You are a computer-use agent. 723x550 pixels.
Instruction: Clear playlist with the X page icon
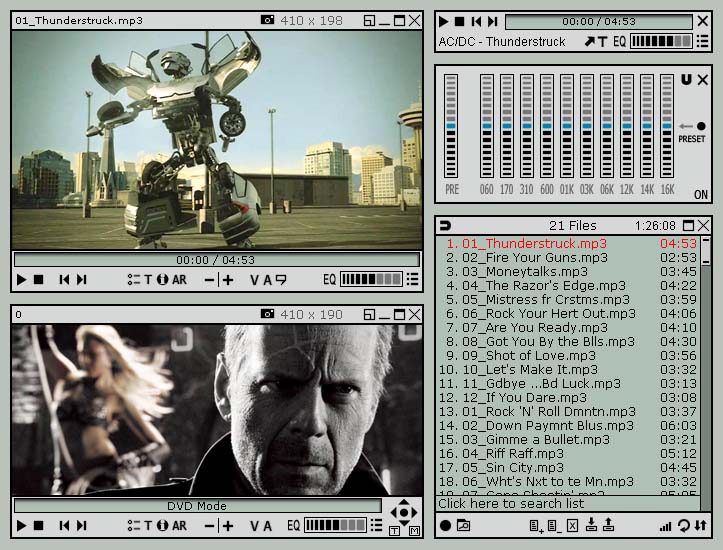pos(572,526)
